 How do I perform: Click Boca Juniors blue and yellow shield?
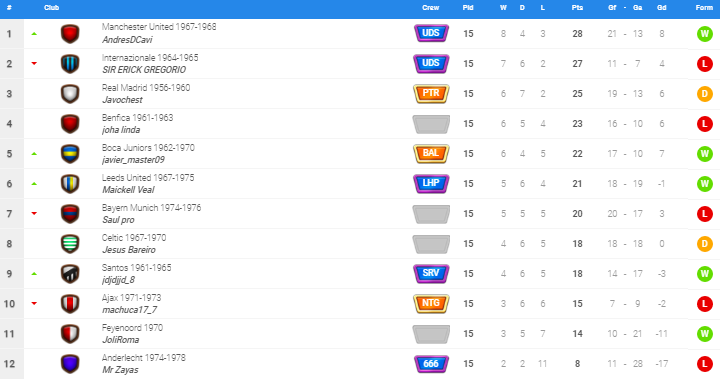point(70,154)
